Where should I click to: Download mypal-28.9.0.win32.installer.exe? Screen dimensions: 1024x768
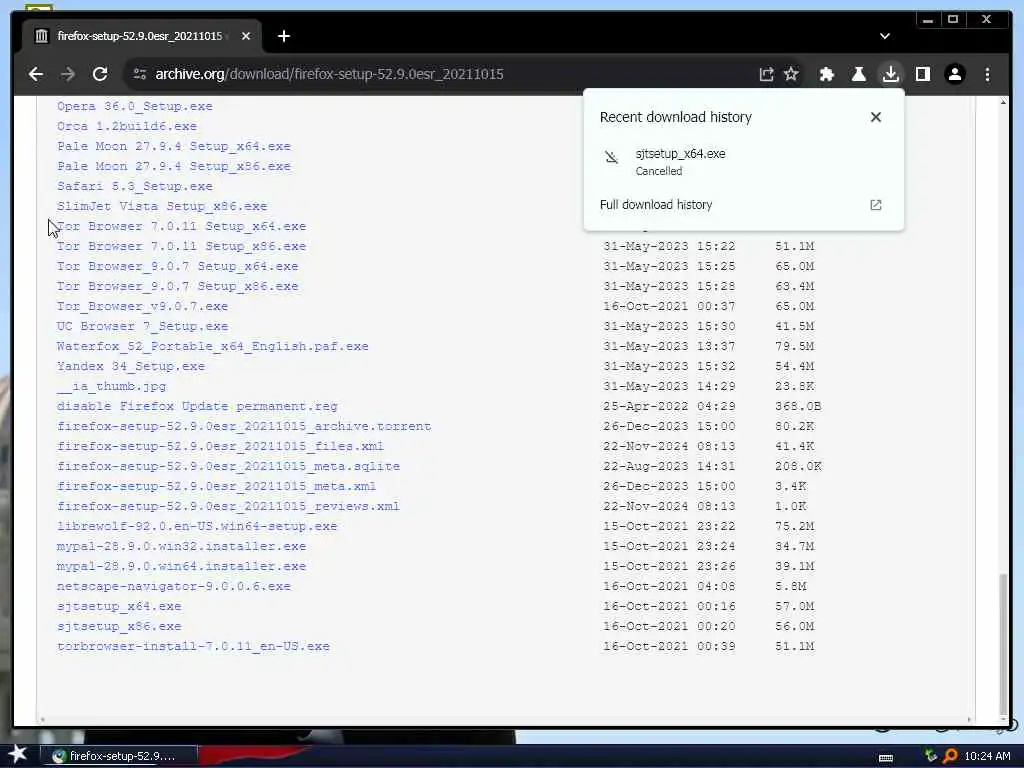(182, 546)
